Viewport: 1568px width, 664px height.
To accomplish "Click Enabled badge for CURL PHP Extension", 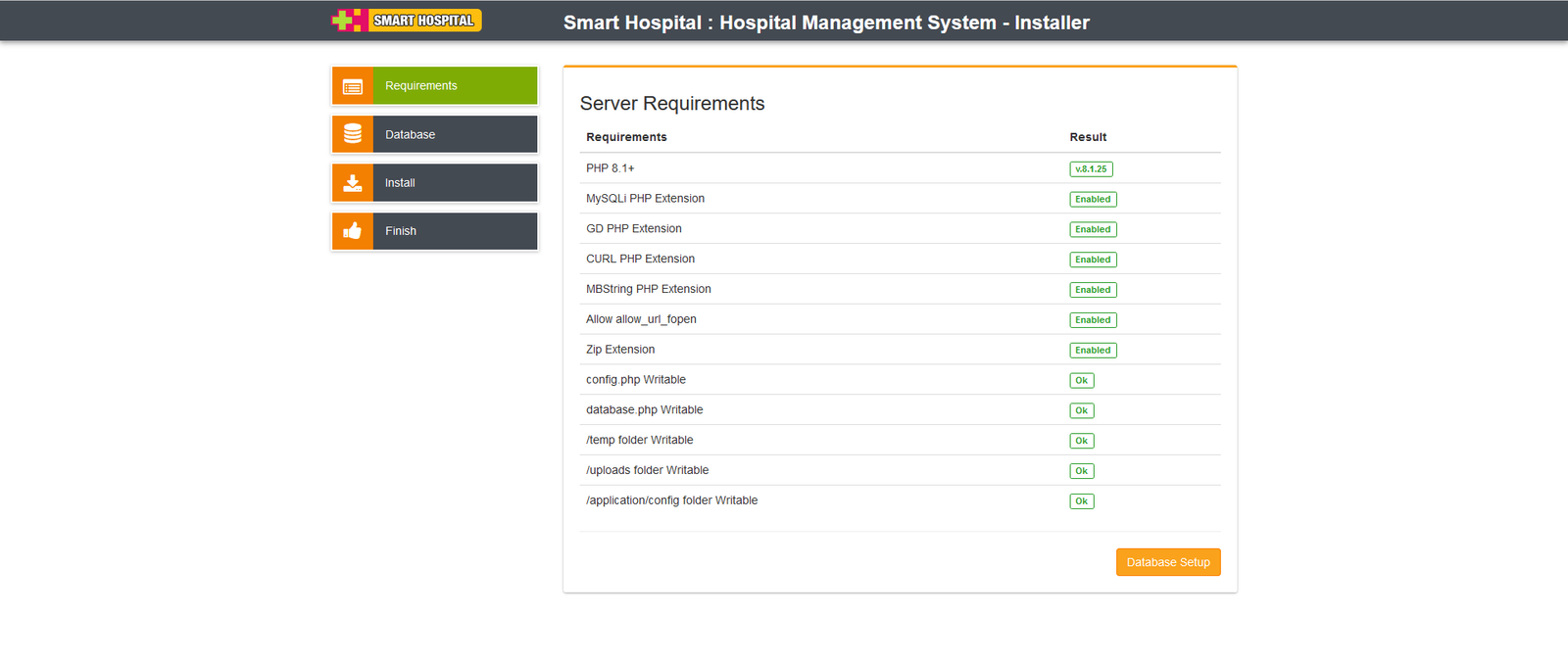I will (1093, 260).
